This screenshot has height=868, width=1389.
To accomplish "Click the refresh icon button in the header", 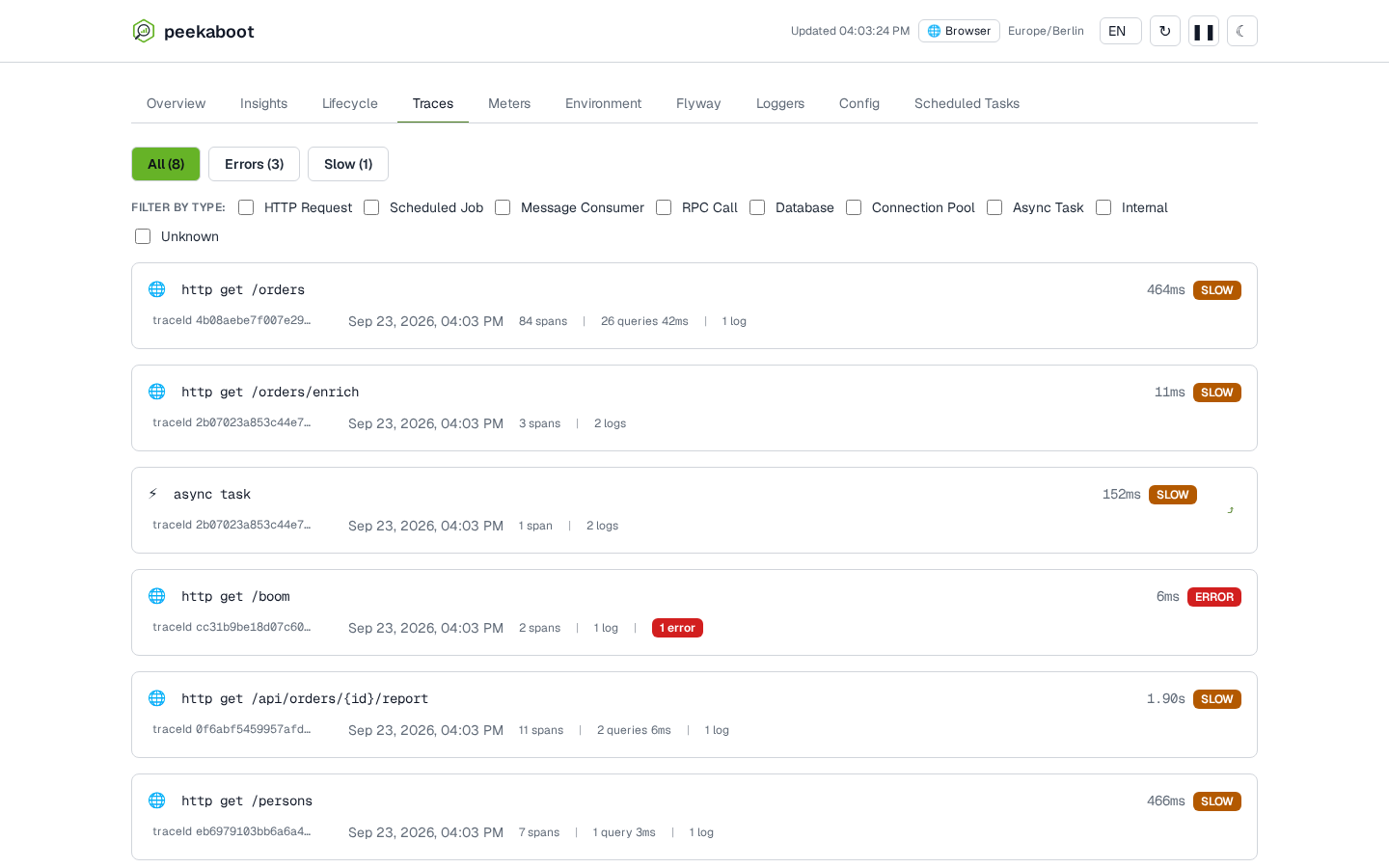I will coord(1165,31).
